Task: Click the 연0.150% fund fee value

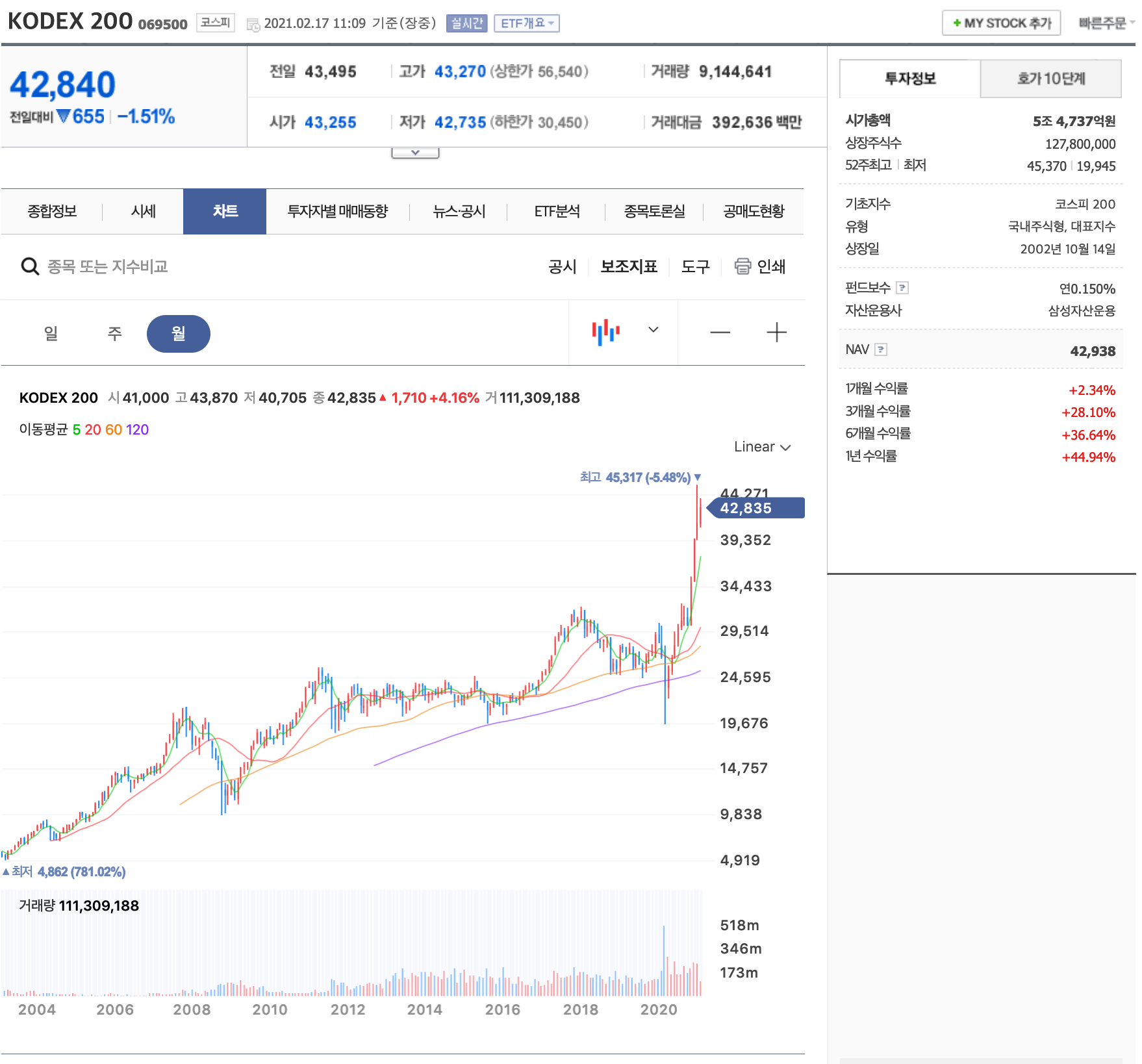Action: 1087,288
